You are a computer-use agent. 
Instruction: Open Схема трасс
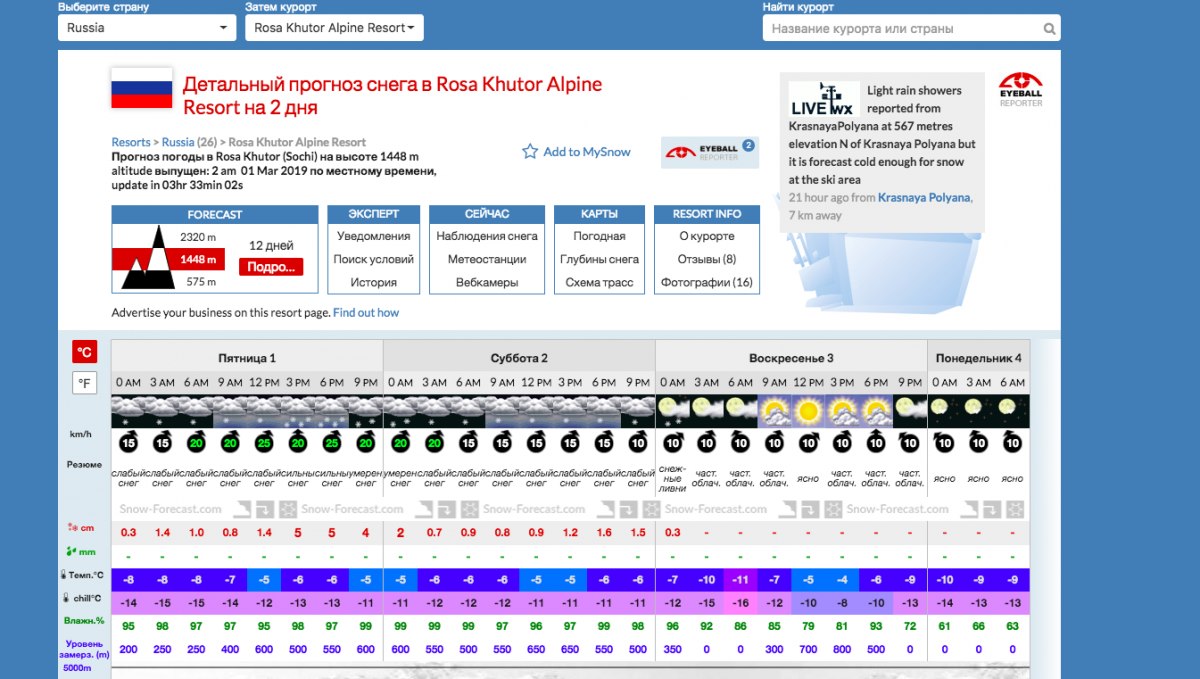tap(599, 282)
